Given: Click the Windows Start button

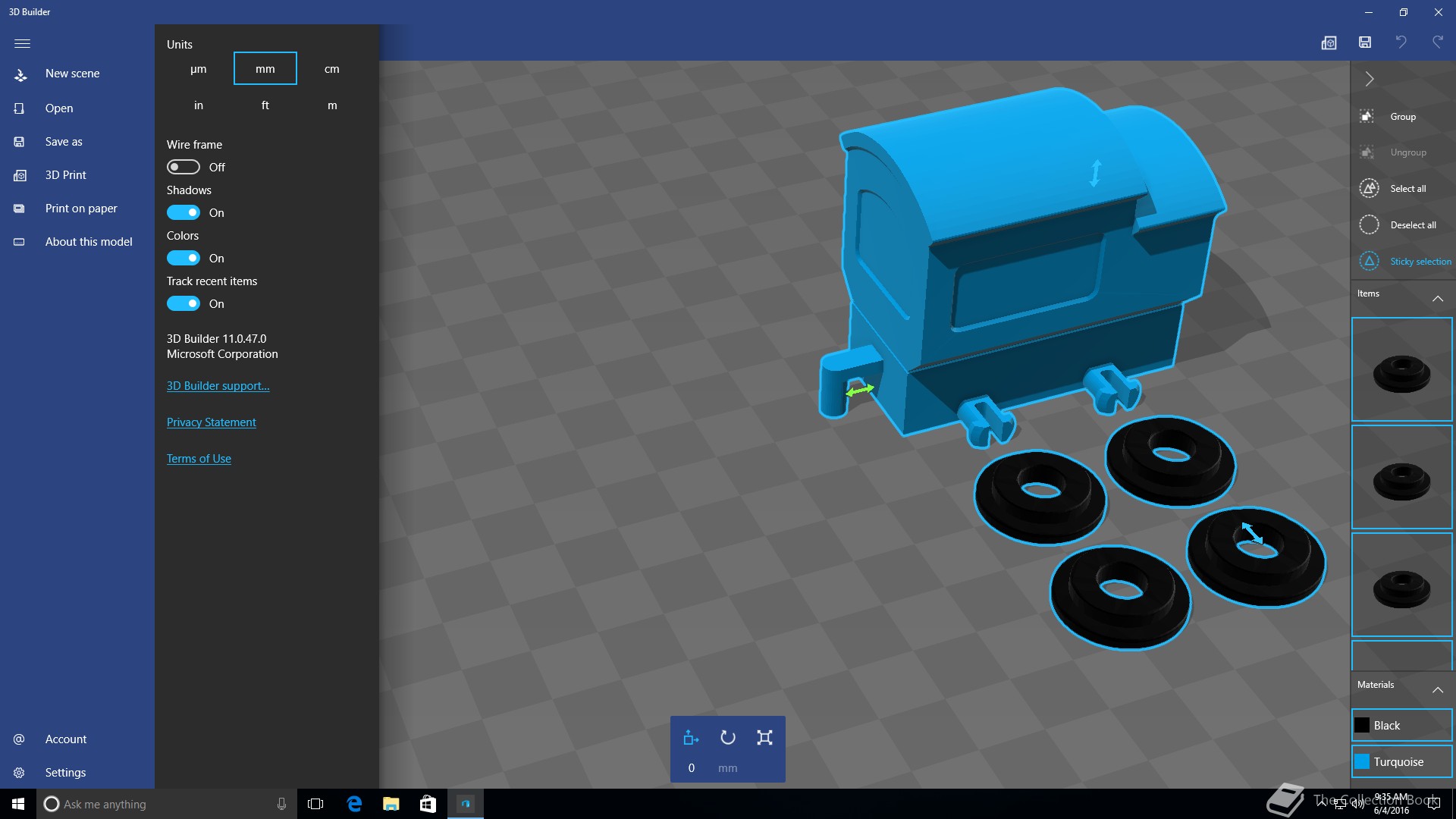Looking at the screenshot, I should point(18,804).
